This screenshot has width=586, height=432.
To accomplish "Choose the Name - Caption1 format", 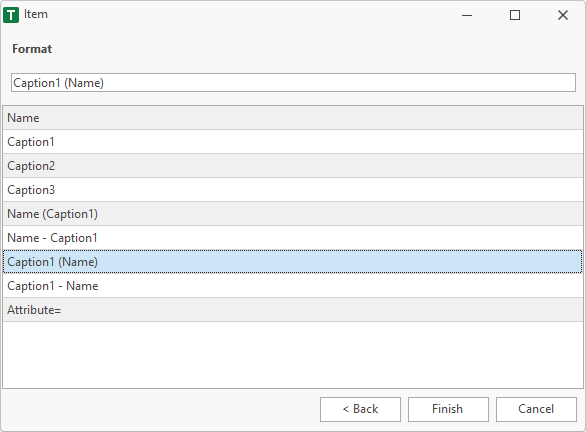I will coord(293,238).
